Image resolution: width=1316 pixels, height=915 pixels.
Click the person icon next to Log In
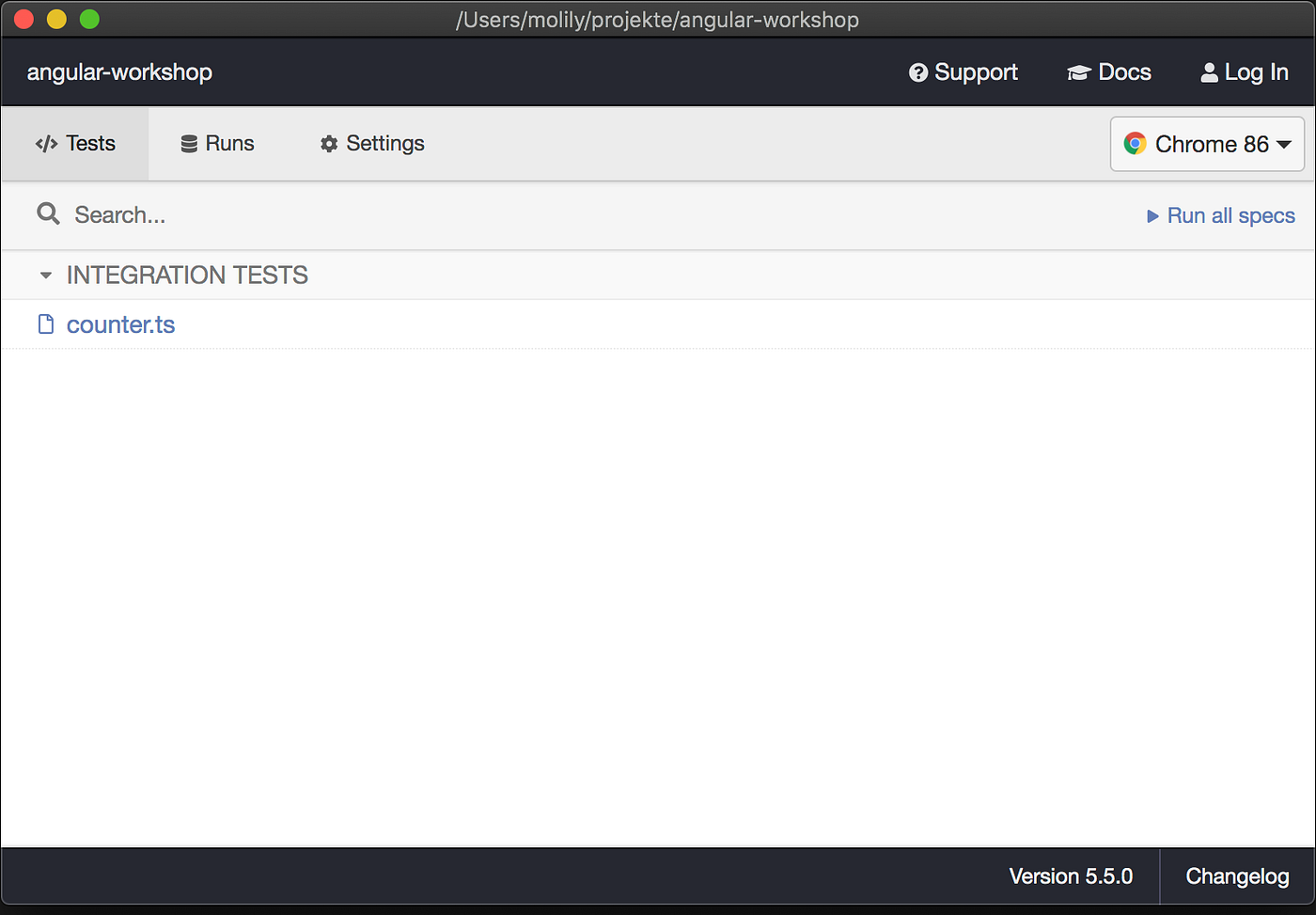click(1209, 71)
